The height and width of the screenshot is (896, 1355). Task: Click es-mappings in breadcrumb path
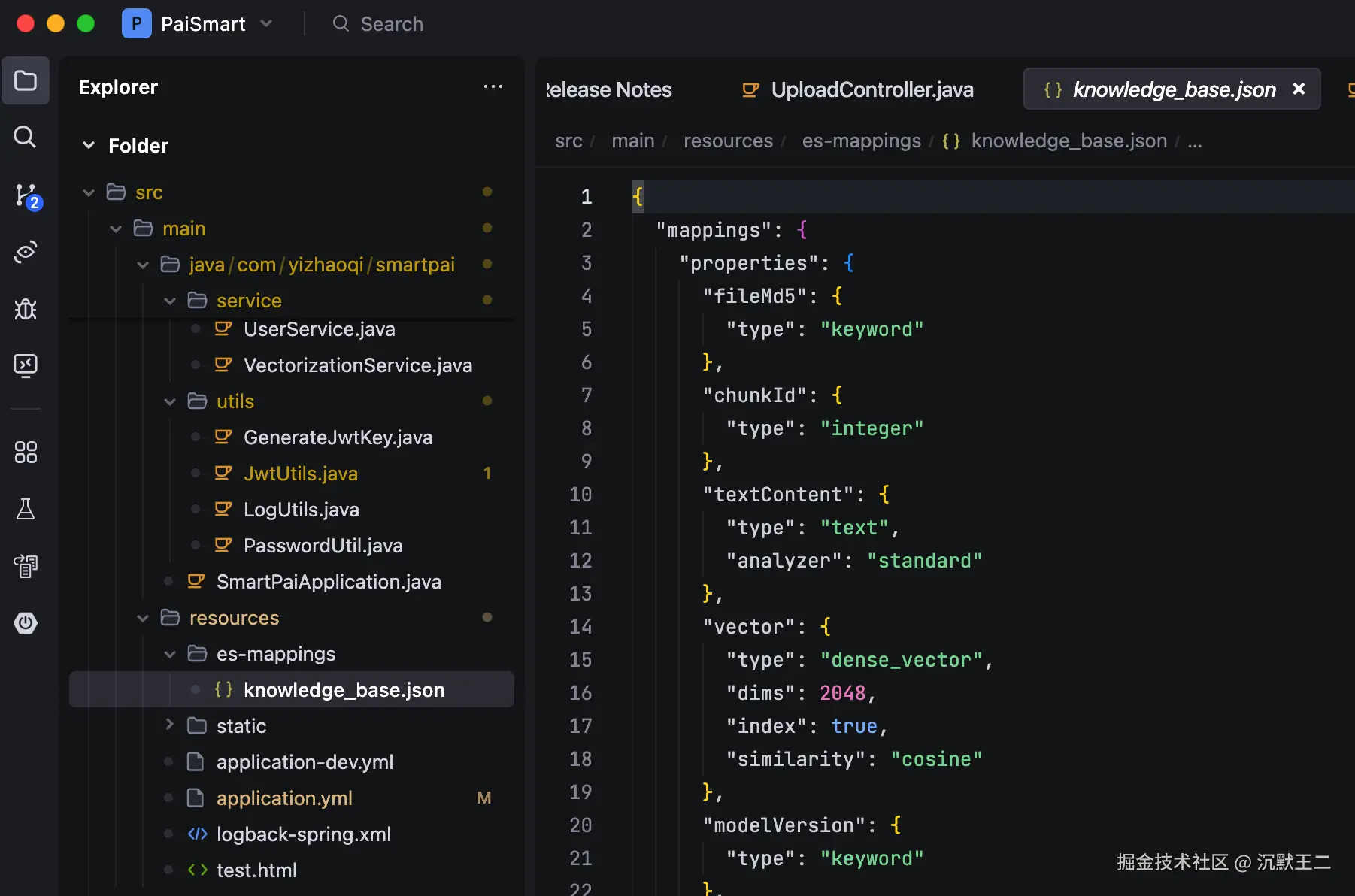(x=862, y=141)
